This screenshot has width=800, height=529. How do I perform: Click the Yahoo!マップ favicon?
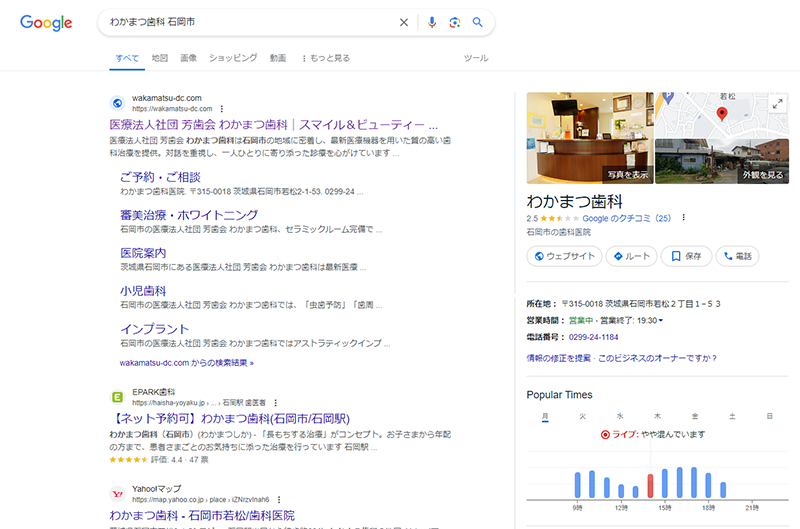click(x=117, y=494)
